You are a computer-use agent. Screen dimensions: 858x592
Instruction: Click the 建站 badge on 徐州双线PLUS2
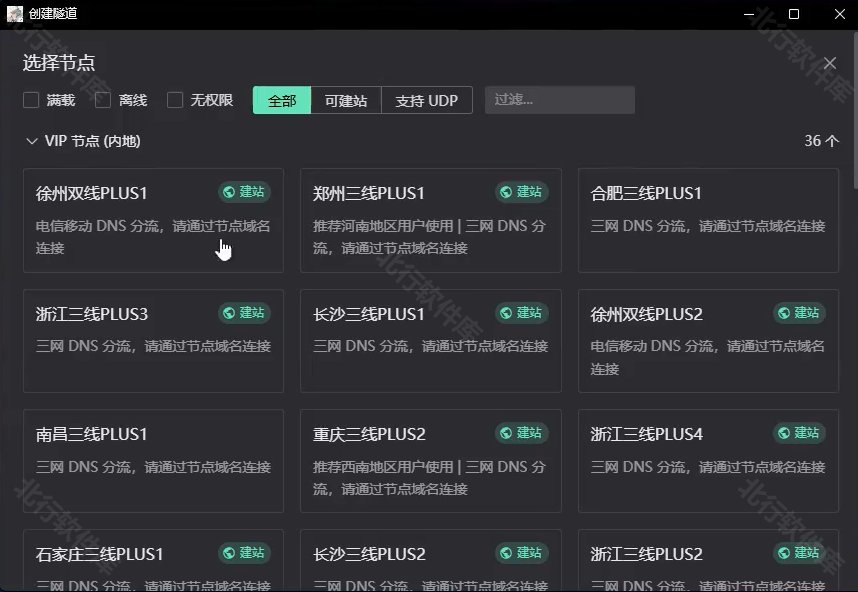[x=799, y=313]
